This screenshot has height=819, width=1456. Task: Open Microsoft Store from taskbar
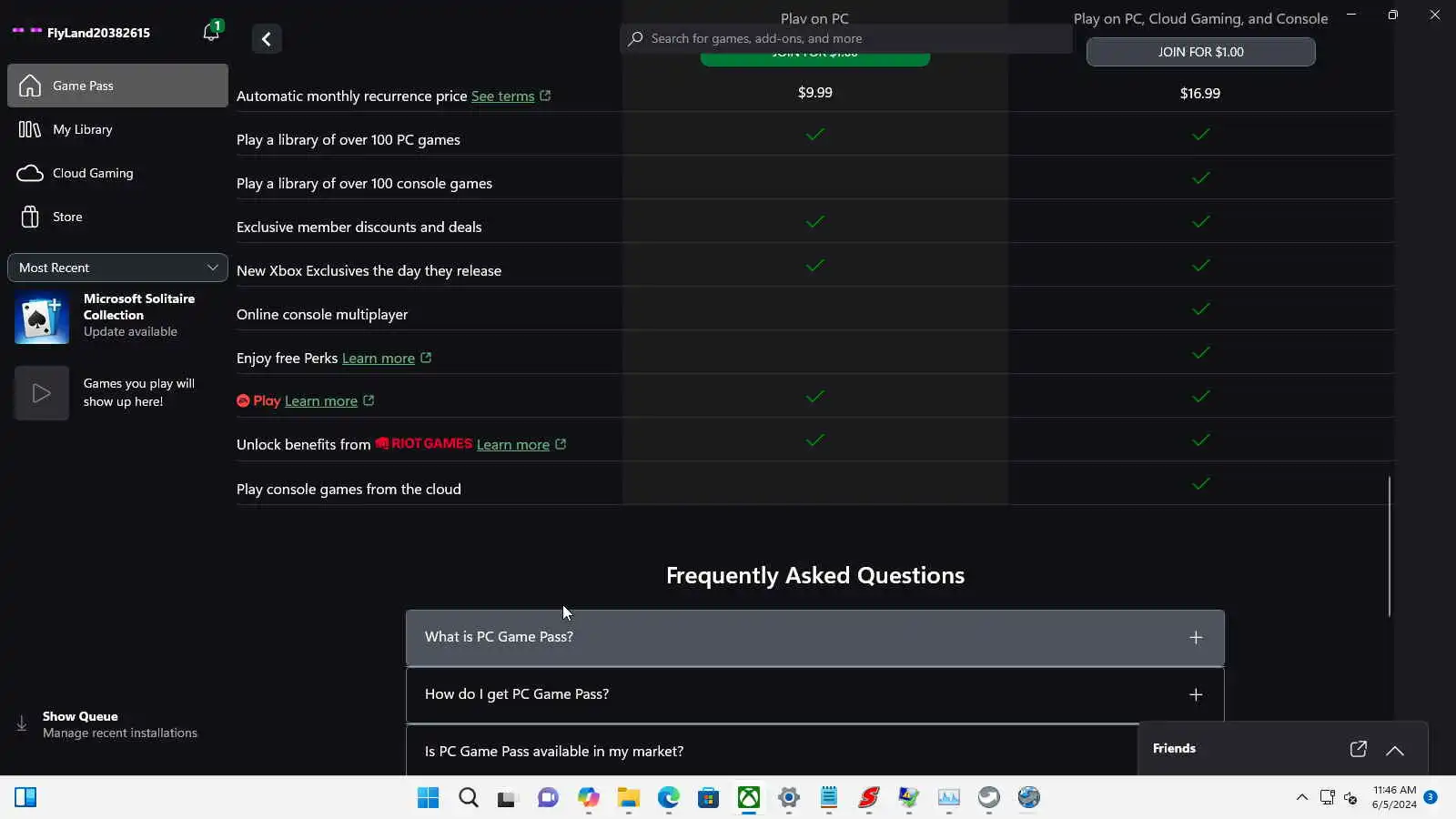pyautogui.click(x=708, y=798)
